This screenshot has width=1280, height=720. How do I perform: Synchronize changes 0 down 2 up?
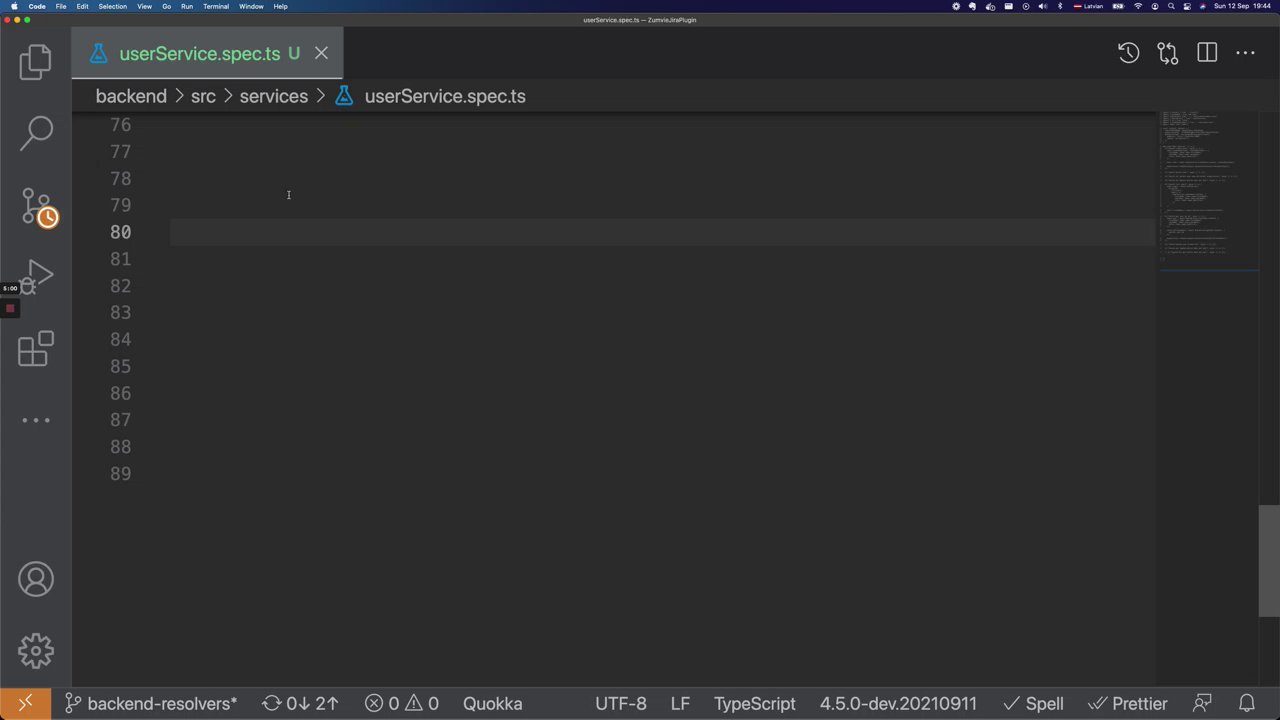point(300,704)
